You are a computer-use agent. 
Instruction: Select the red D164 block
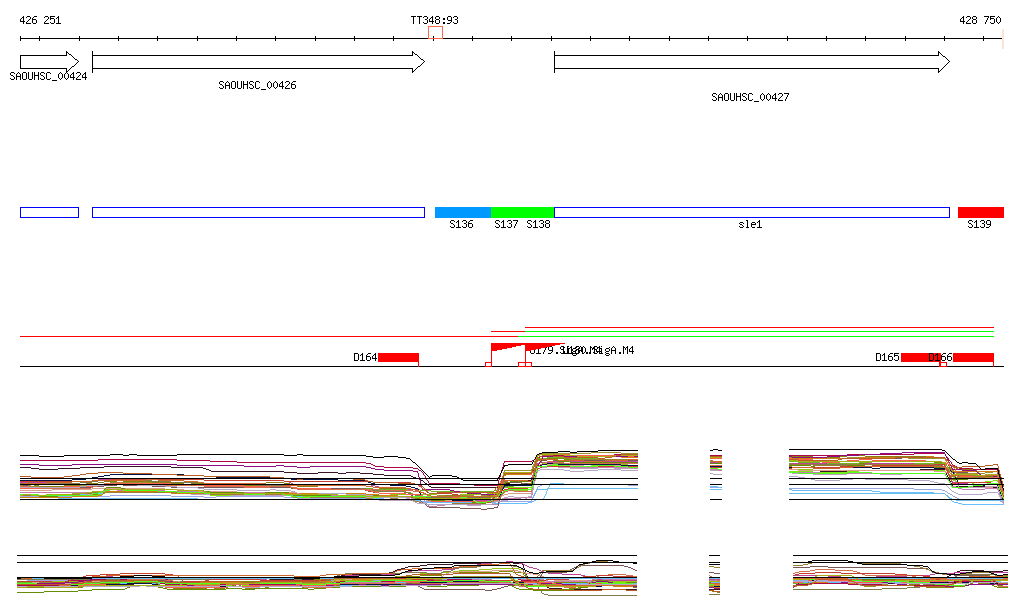point(398,357)
